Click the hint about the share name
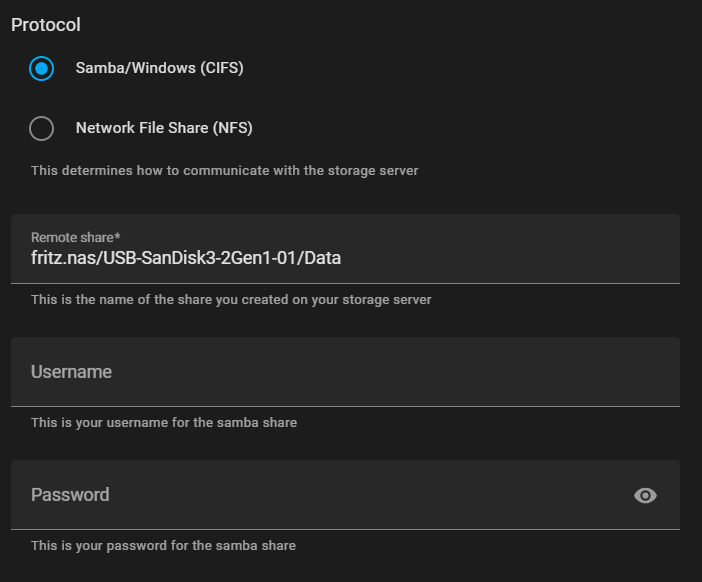The width and height of the screenshot is (702, 582). pyautogui.click(x=231, y=300)
